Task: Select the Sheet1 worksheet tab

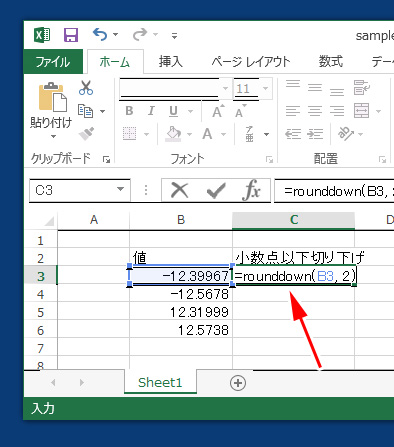Action: (x=160, y=382)
